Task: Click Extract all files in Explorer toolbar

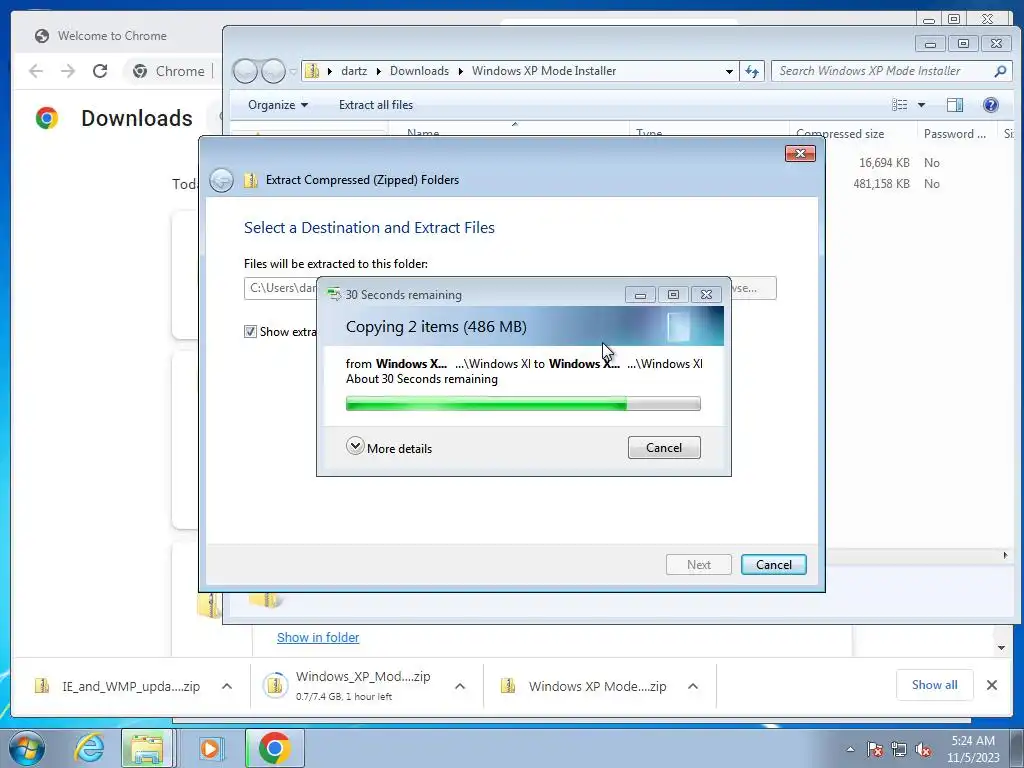Action: pyautogui.click(x=376, y=104)
